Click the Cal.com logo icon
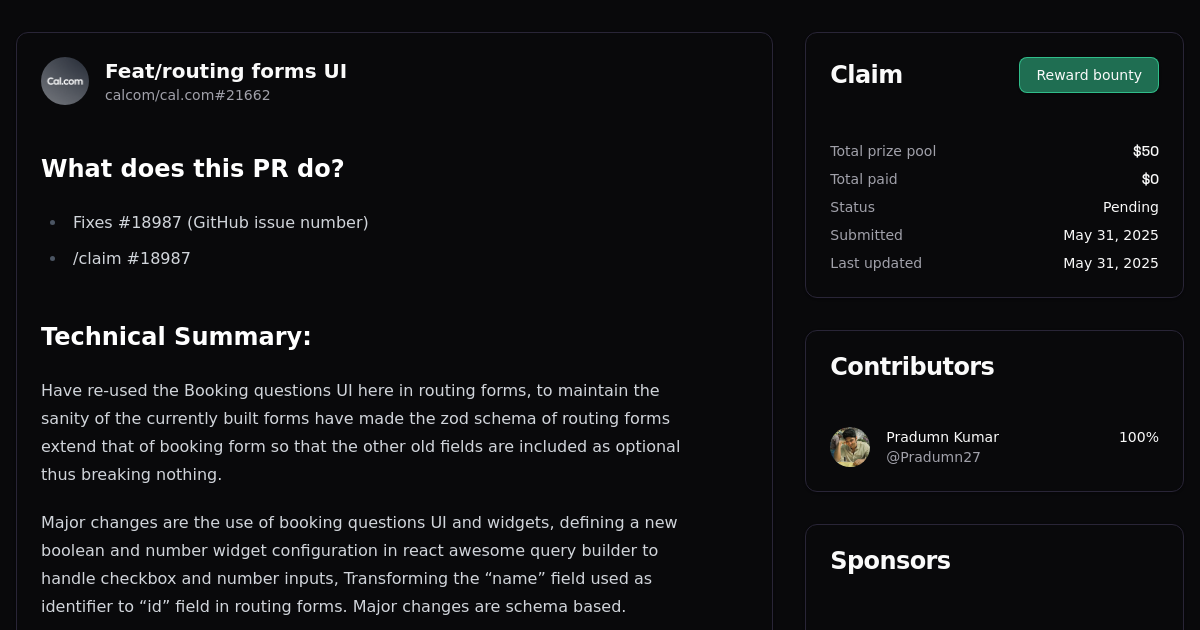Image resolution: width=1200 pixels, height=630 pixels. point(64,80)
